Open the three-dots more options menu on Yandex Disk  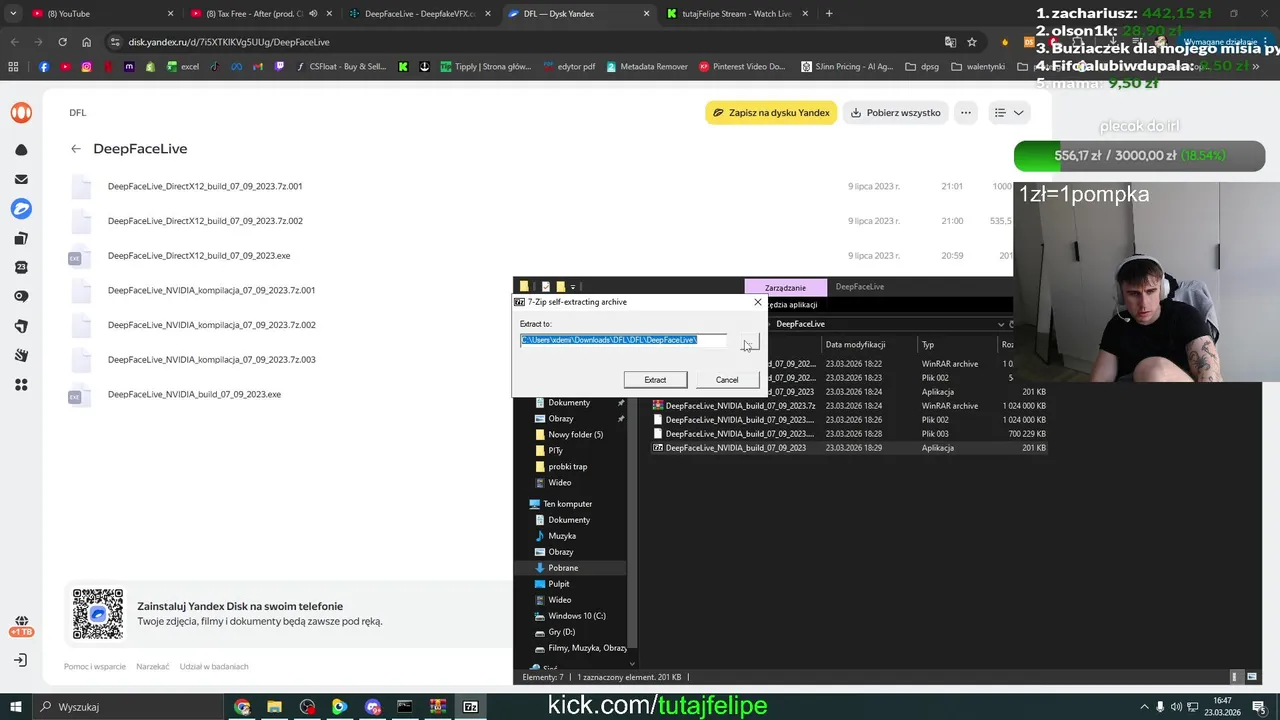pyautogui.click(x=965, y=113)
